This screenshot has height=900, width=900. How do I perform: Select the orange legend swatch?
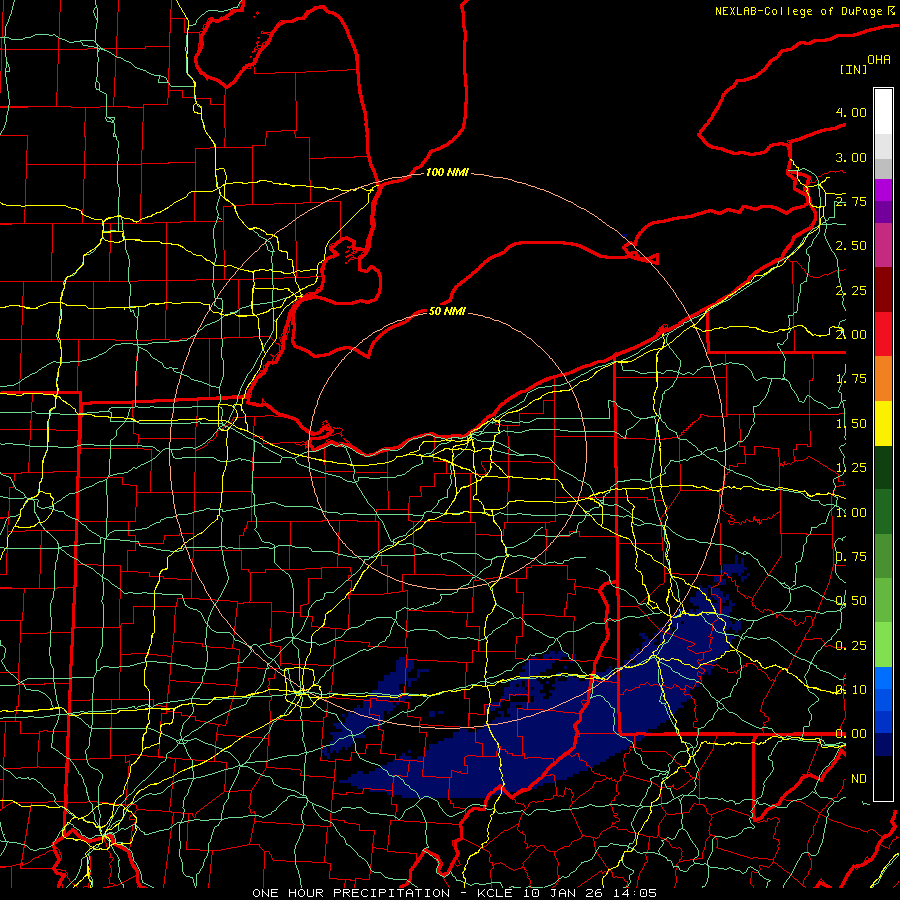(883, 378)
